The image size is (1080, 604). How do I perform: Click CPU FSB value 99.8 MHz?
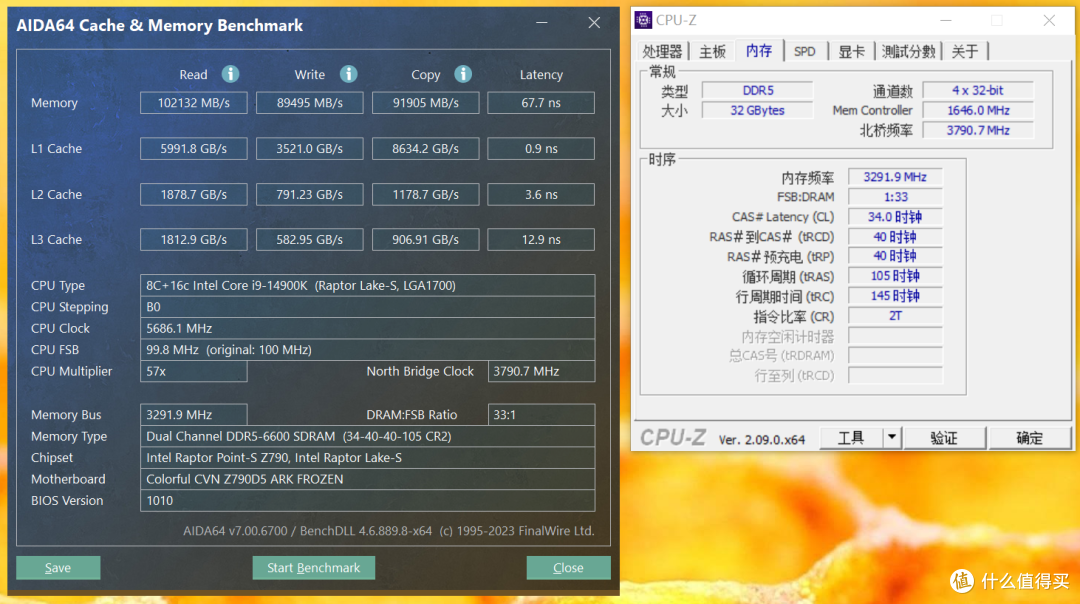[367, 349]
